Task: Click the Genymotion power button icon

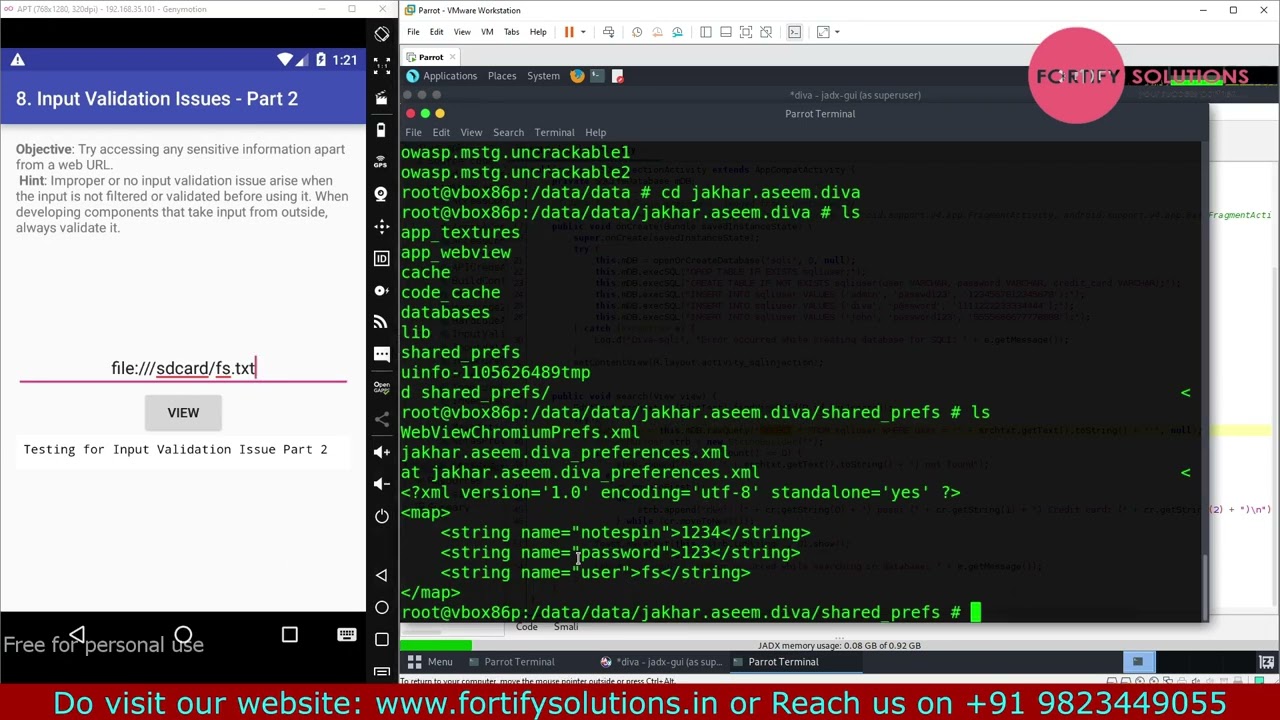Action: 382,516
